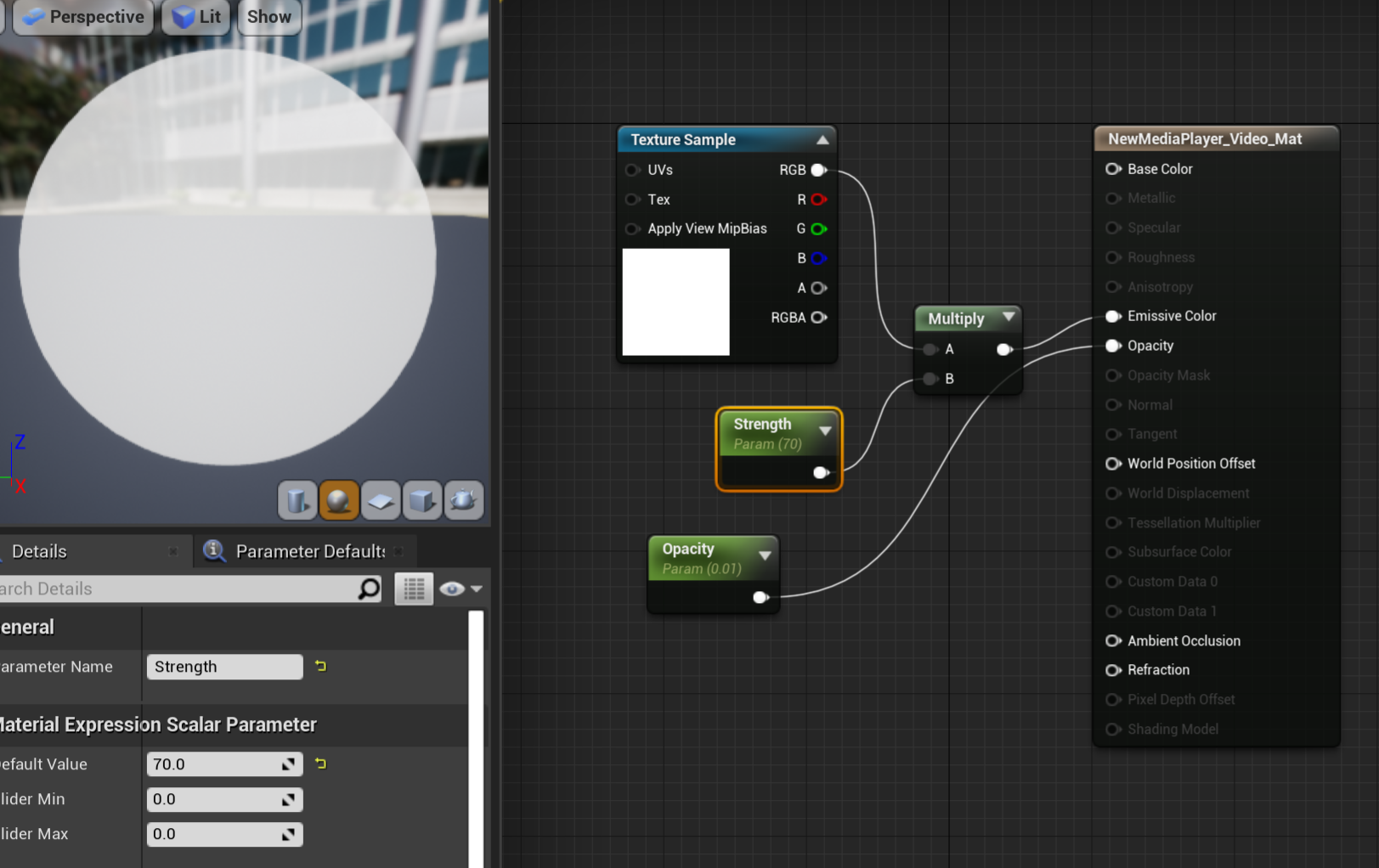Click the material Opacity input pin
The image size is (1379, 868).
point(1113,346)
